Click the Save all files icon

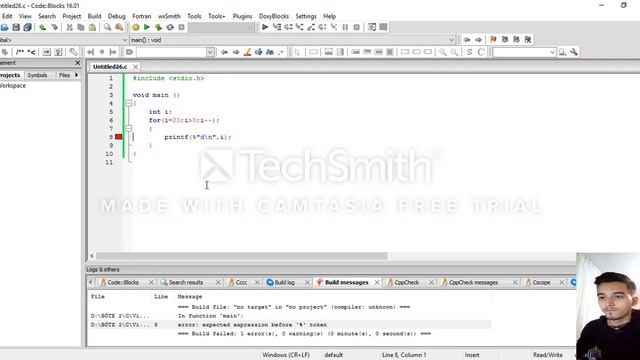click(27, 27)
